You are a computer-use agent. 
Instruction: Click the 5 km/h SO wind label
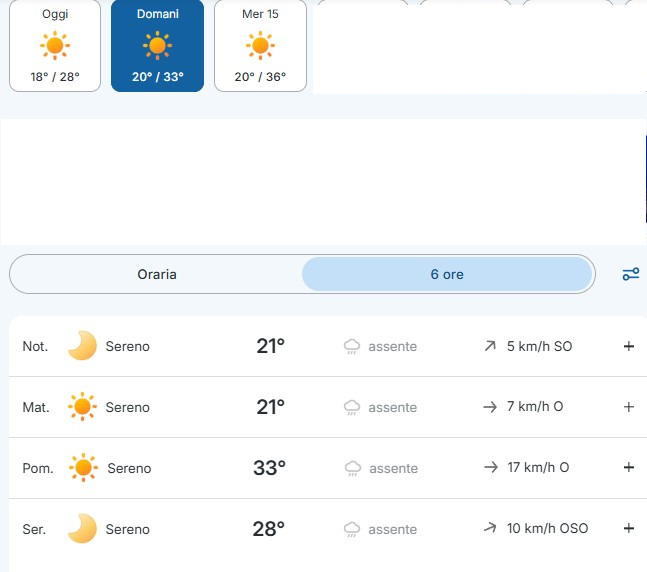[x=539, y=346]
